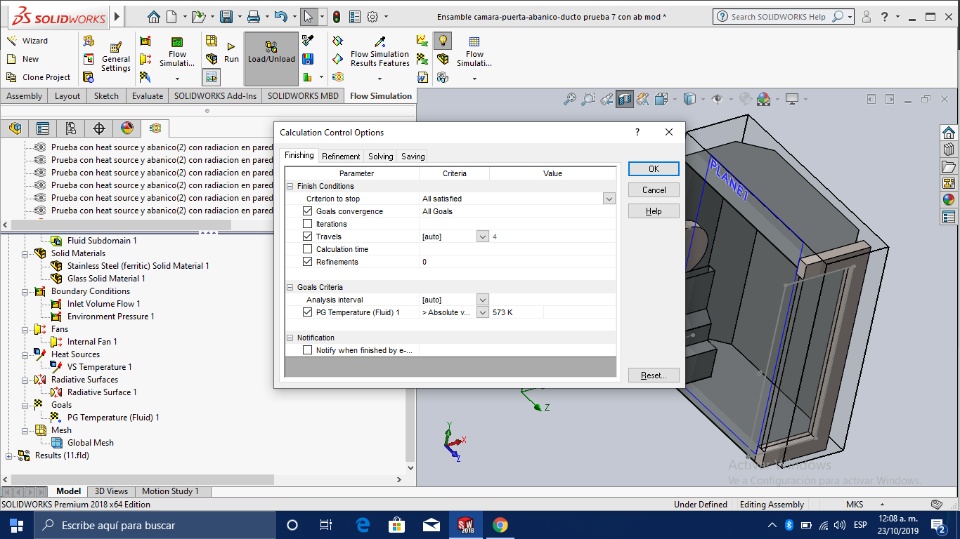Viewport: 960px width, 539px height.
Task: Click Section View icon in viewport toolbar
Action: pyautogui.click(x=624, y=99)
